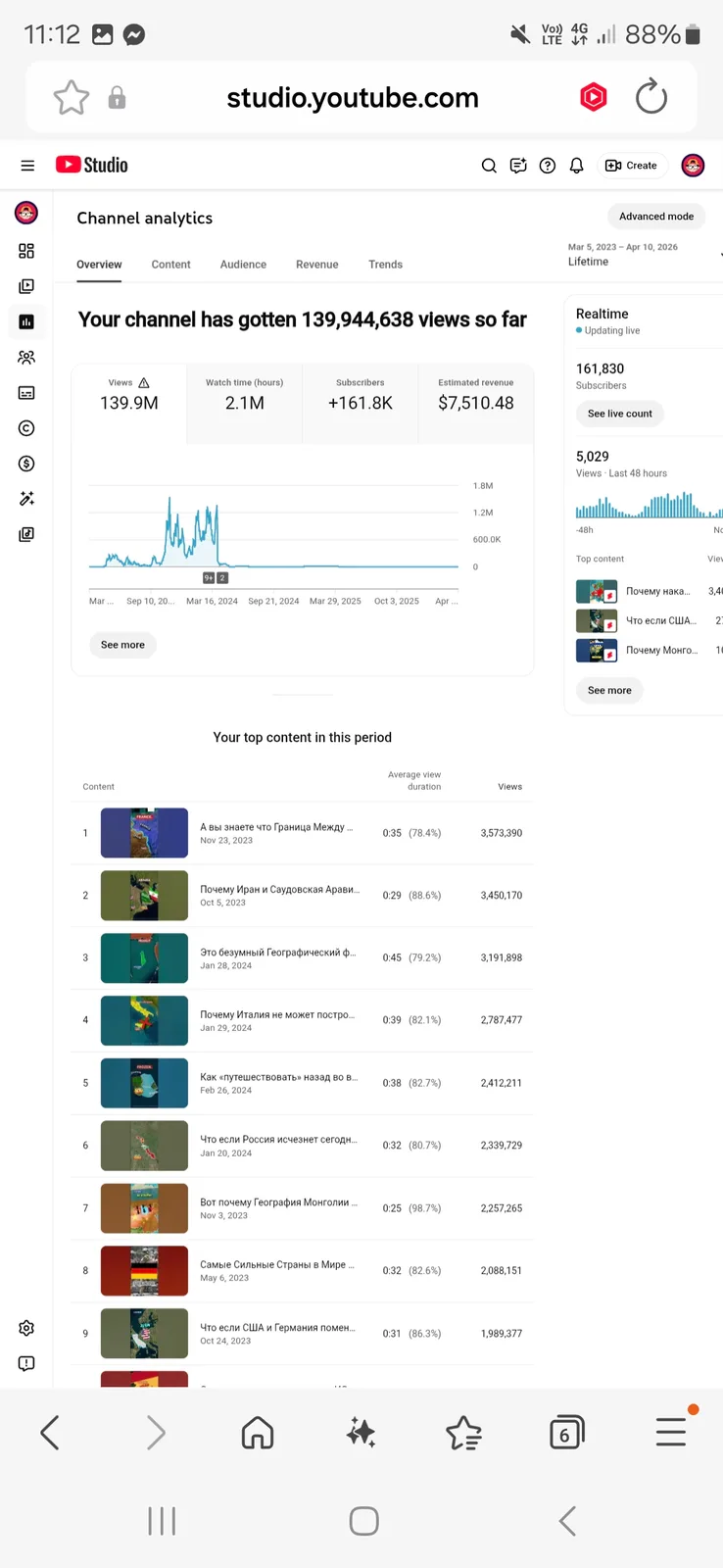Click the views warning triangle icon
Viewport: 723px width, 1568px height.
pyautogui.click(x=144, y=383)
